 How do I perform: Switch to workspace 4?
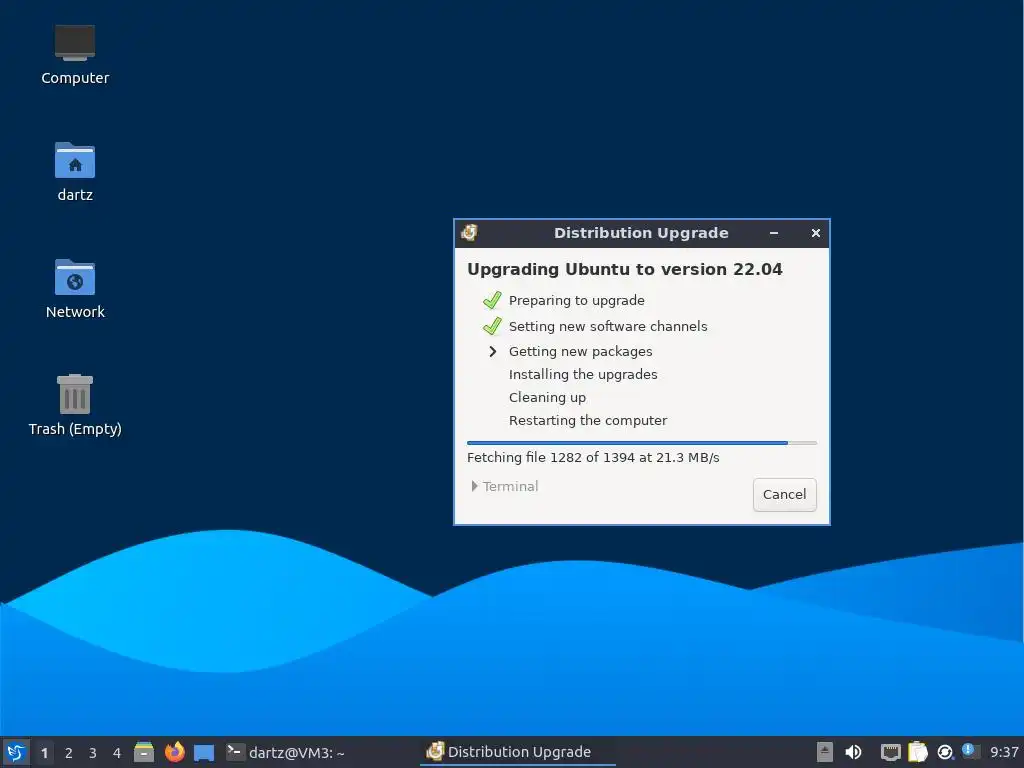[x=117, y=753]
